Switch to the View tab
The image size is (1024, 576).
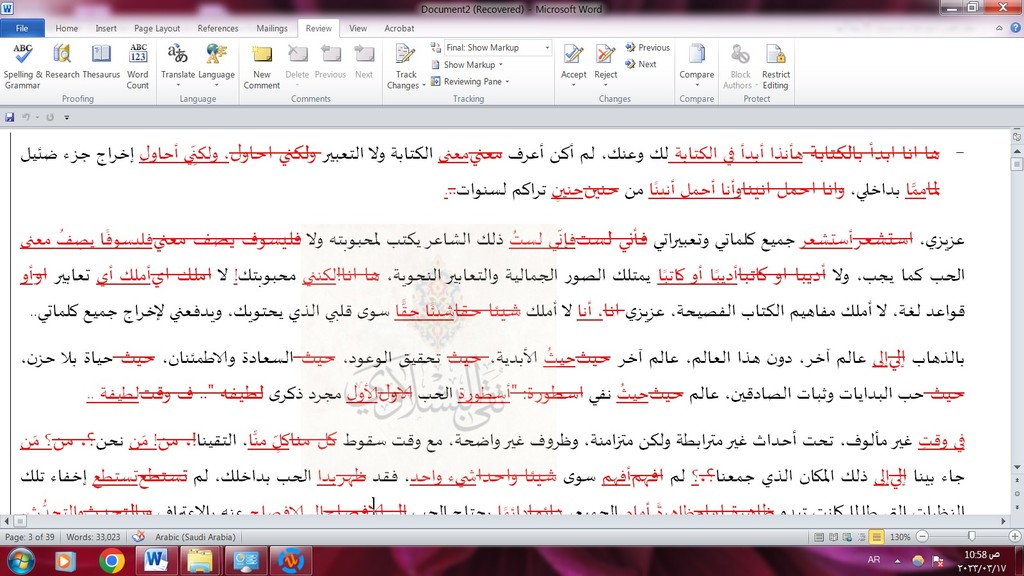(x=358, y=28)
